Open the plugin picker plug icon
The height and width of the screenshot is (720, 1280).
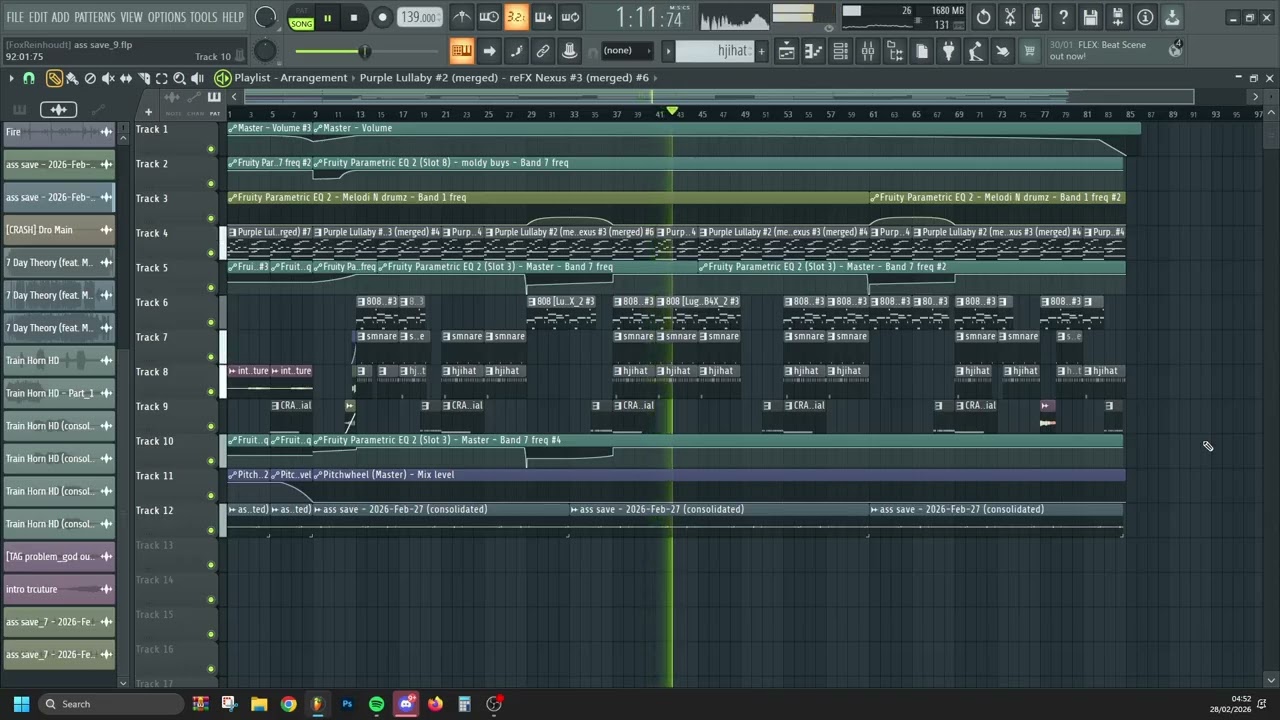(948, 51)
